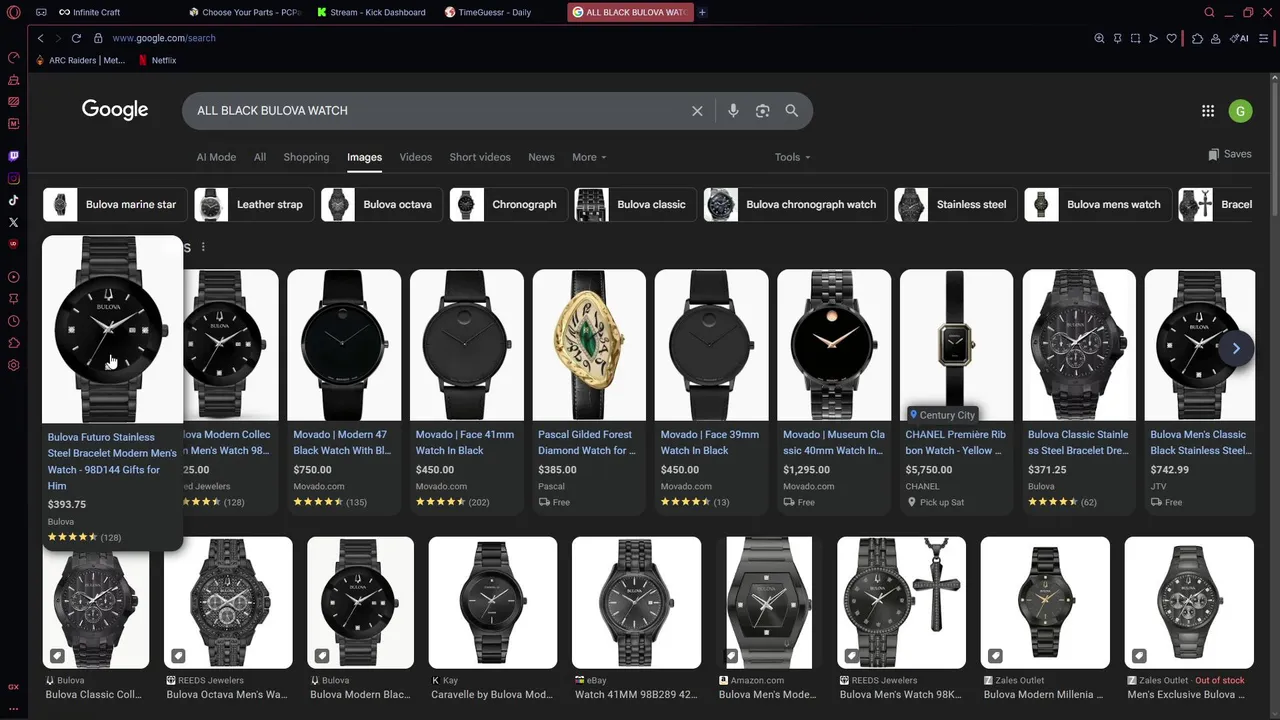Open the Netflix bookmark
The height and width of the screenshot is (720, 1280).
click(x=158, y=60)
